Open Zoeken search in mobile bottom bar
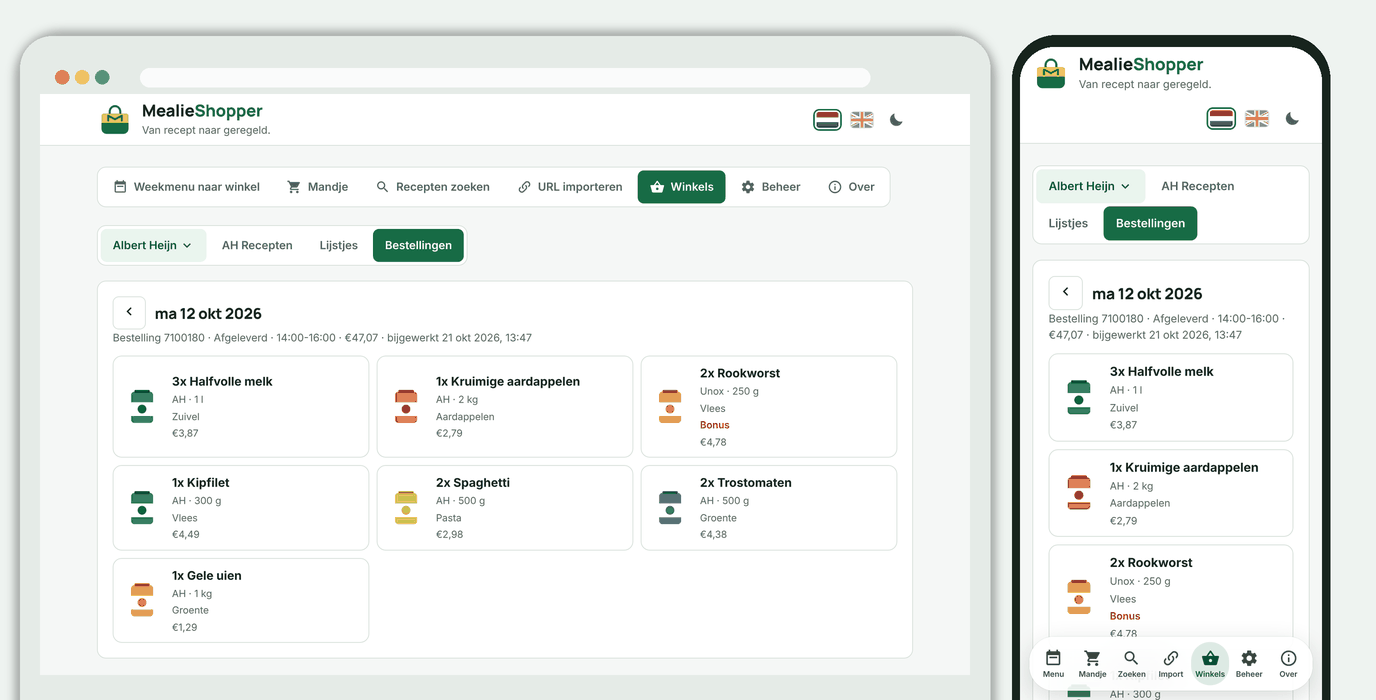This screenshot has height=700, width=1376. click(1131, 664)
